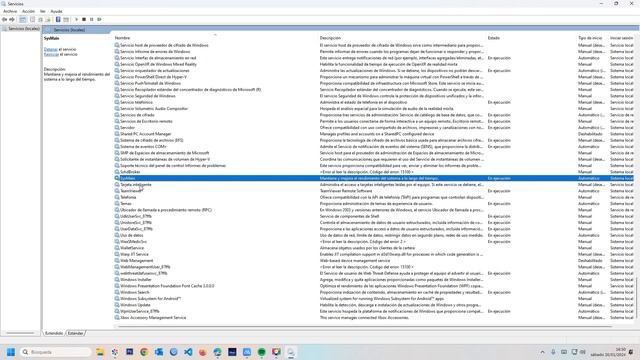Open the Archivo menu
Viewport: 640px width, 360px height.
pos(10,11)
